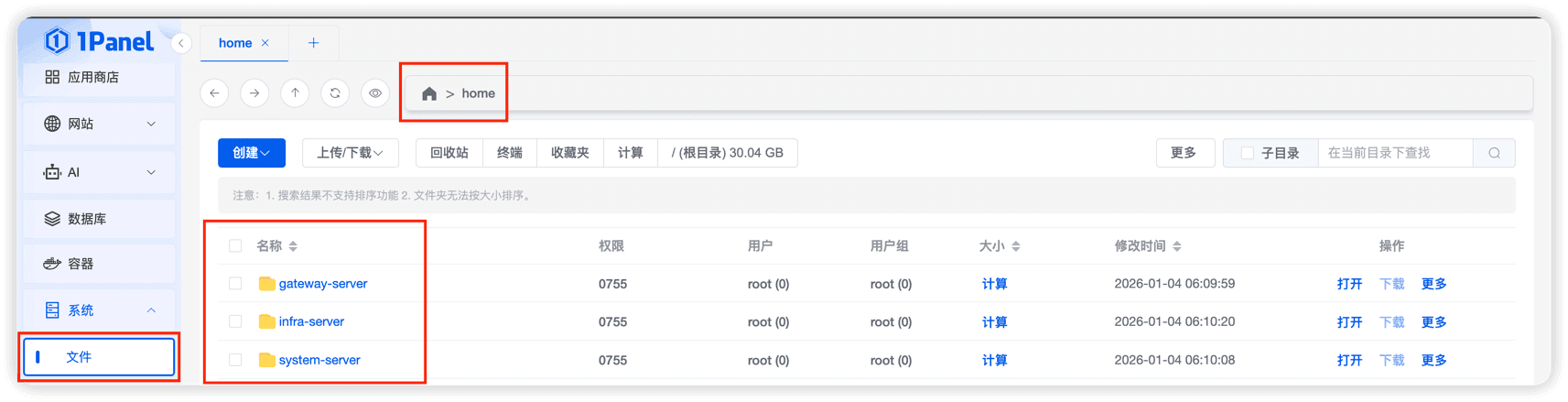Viewport: 1568px width, 402px height.
Task: Open the 上传/下载 dropdown
Action: [x=350, y=153]
